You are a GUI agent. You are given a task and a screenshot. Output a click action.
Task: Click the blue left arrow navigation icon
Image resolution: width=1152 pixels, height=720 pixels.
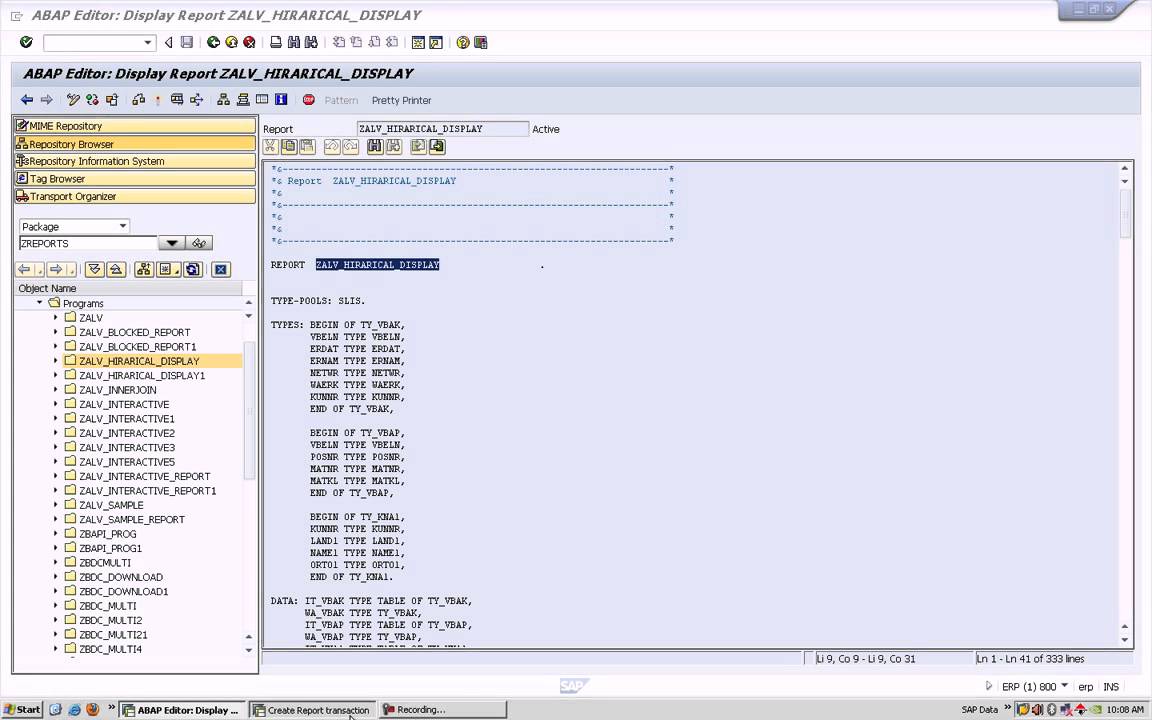27,99
